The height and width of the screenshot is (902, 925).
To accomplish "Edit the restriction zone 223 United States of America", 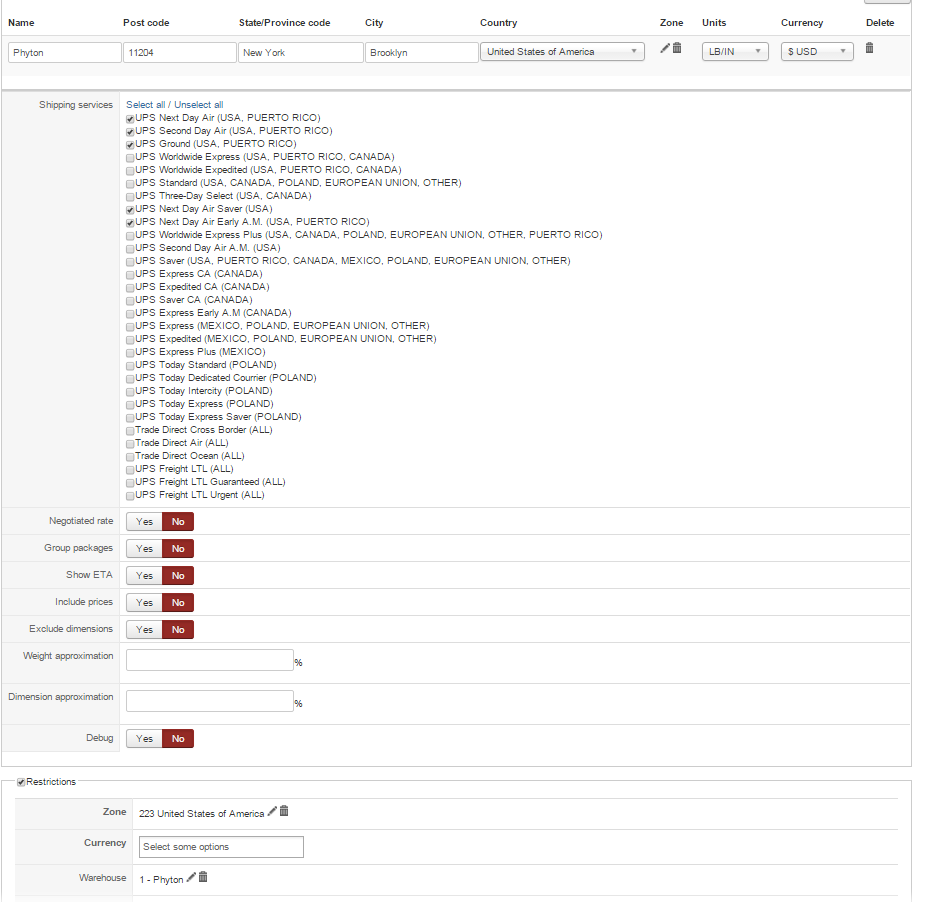I will click(272, 811).
